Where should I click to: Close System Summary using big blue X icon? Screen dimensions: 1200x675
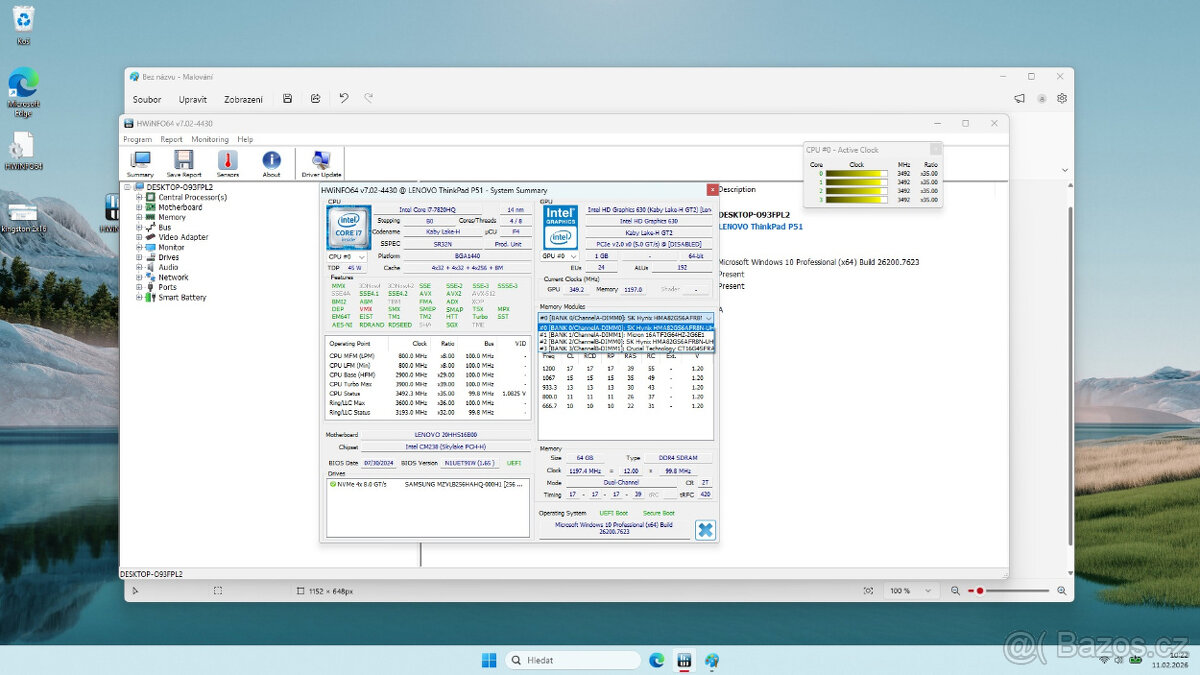click(705, 530)
